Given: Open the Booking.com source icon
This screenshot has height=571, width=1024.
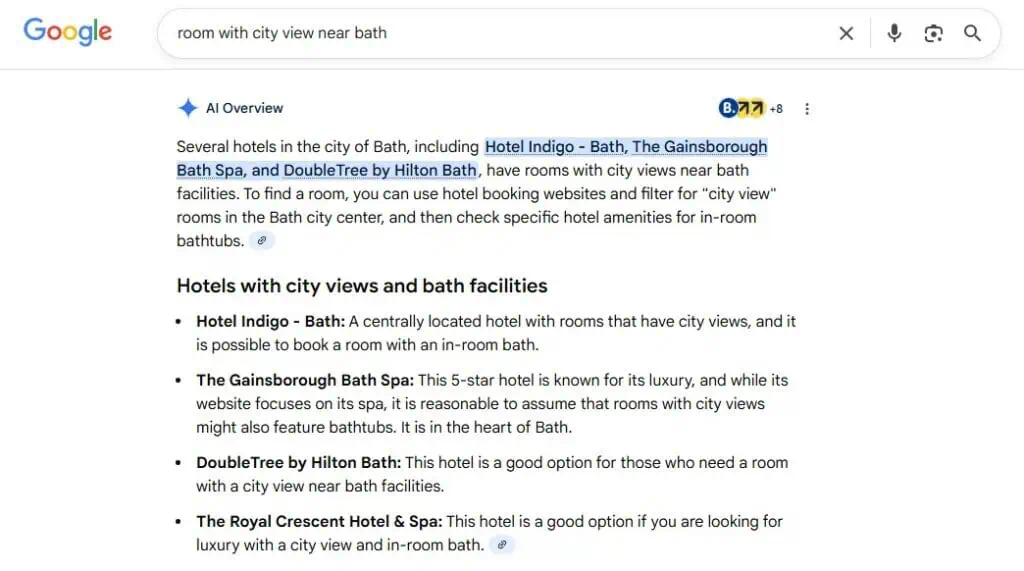Looking at the screenshot, I should (727, 108).
